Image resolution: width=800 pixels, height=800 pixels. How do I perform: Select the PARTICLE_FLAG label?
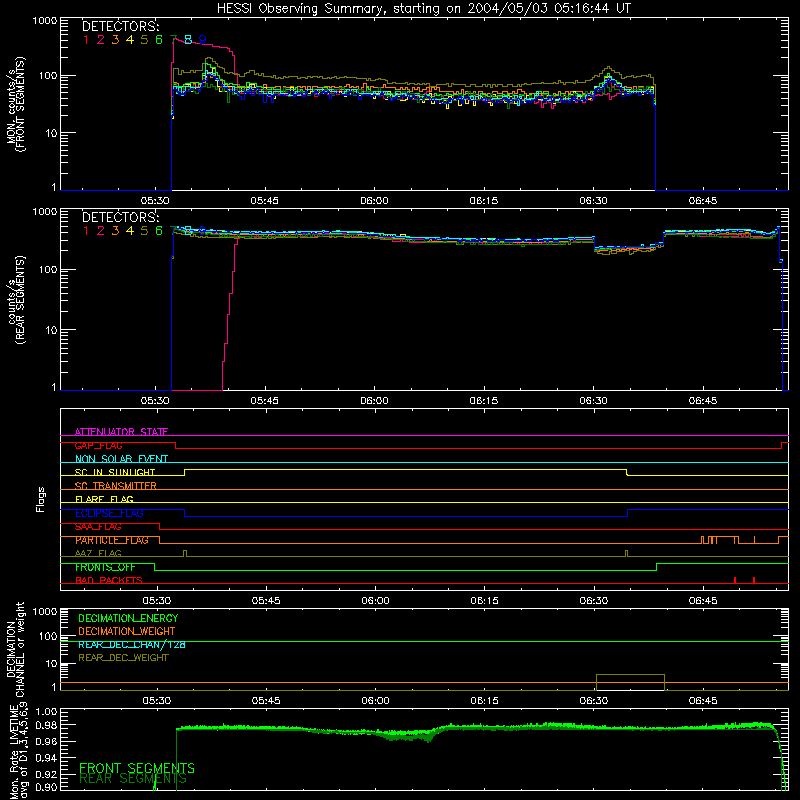(x=112, y=540)
